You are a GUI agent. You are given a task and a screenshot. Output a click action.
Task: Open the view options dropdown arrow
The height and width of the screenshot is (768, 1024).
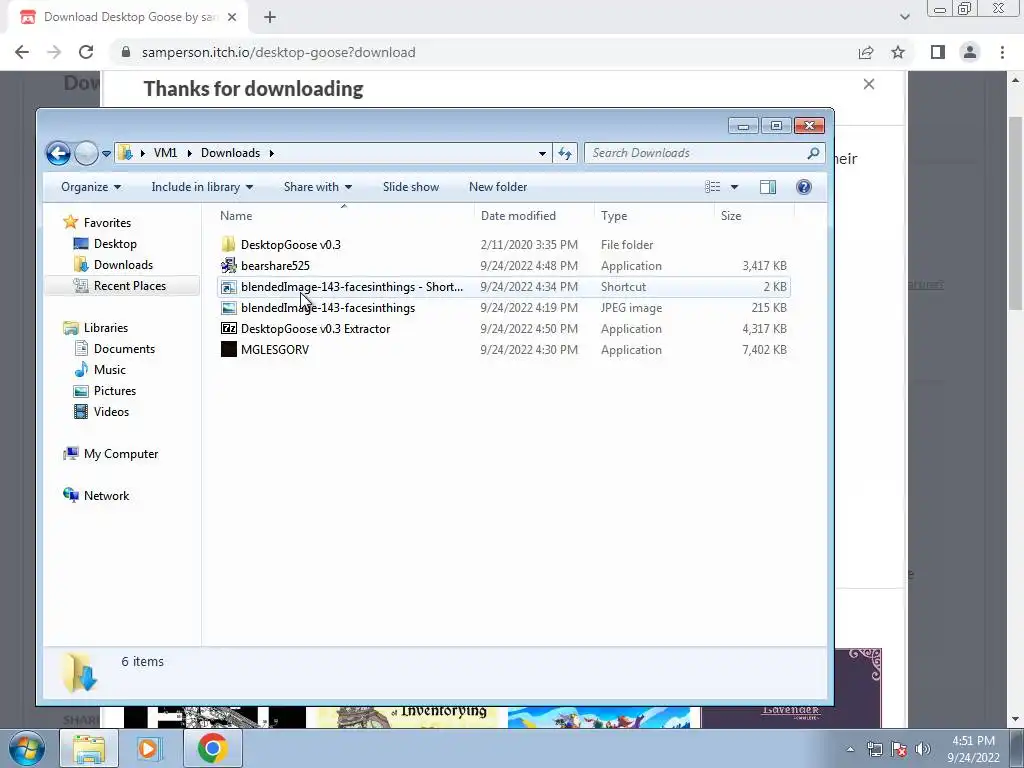734,187
